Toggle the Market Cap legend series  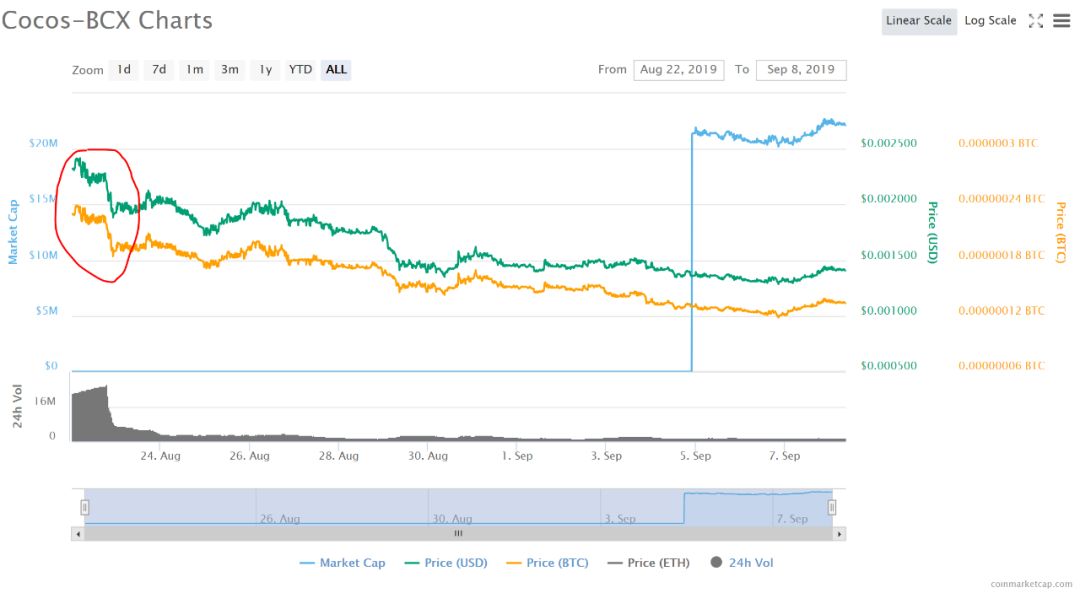[342, 563]
